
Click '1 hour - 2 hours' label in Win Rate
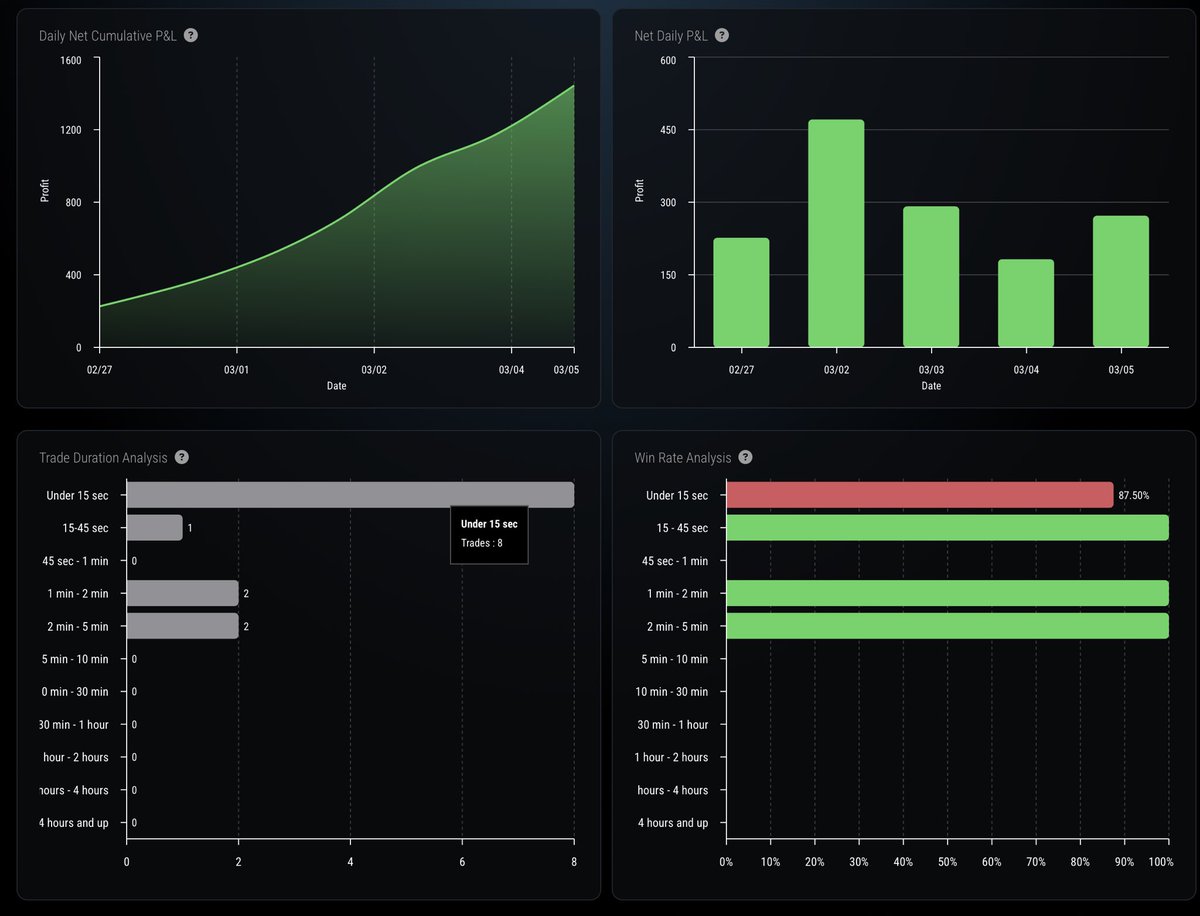(671, 757)
